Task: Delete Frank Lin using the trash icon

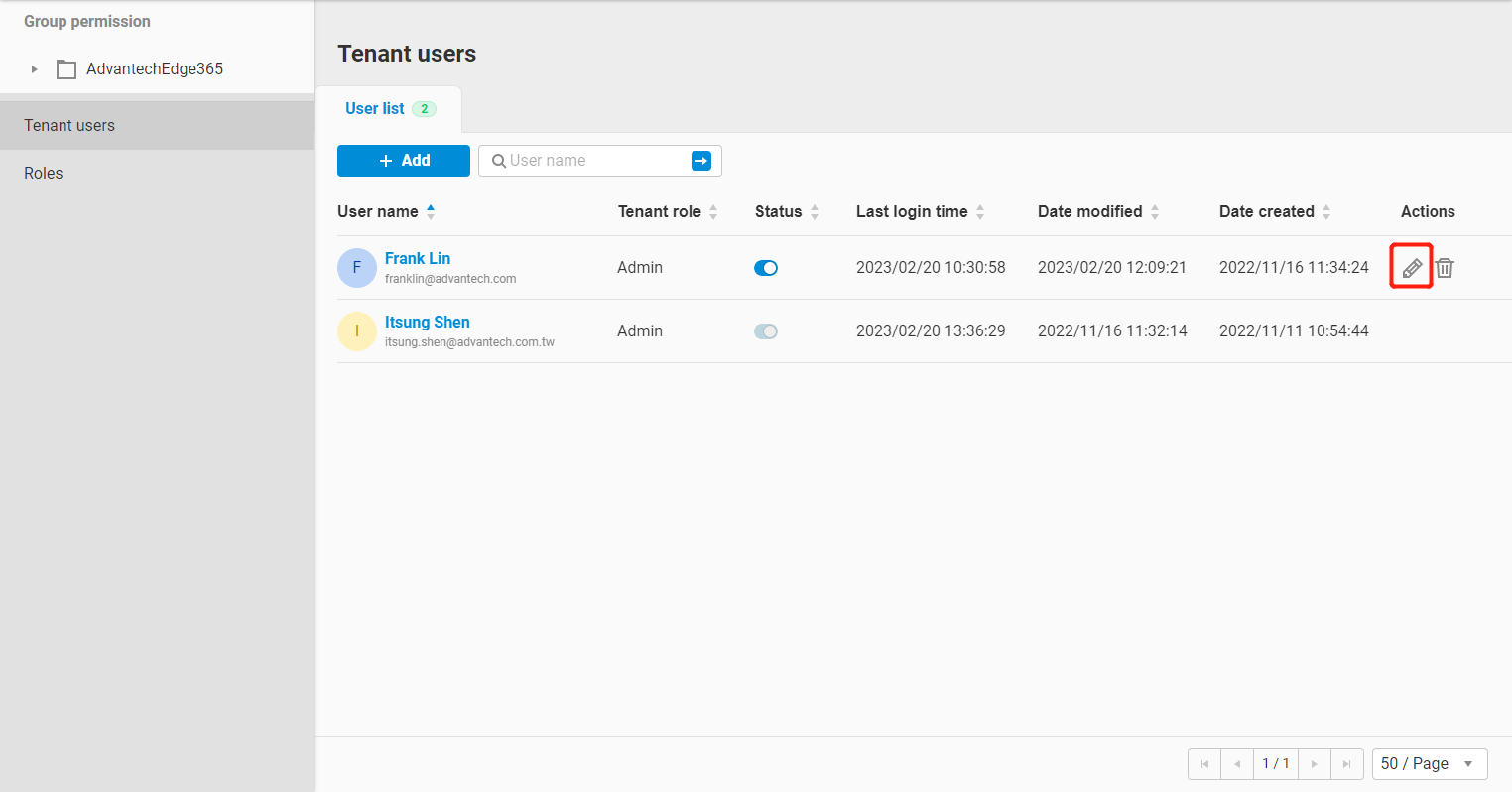Action: click(x=1445, y=267)
